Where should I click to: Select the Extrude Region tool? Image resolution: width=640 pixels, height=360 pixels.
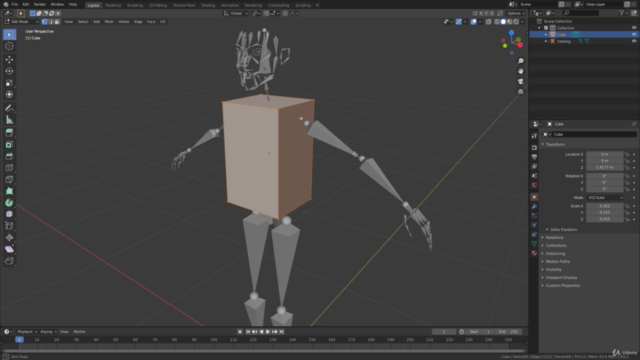[9, 133]
